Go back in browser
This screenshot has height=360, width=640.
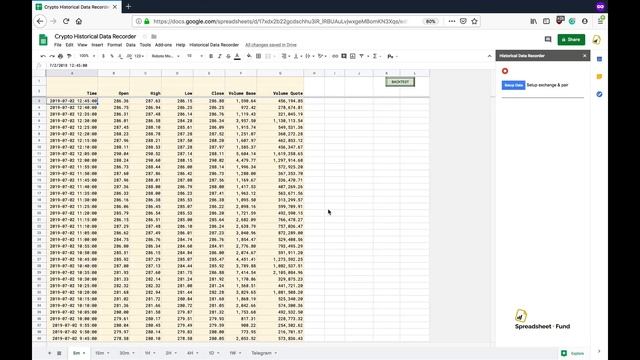click(40, 21)
